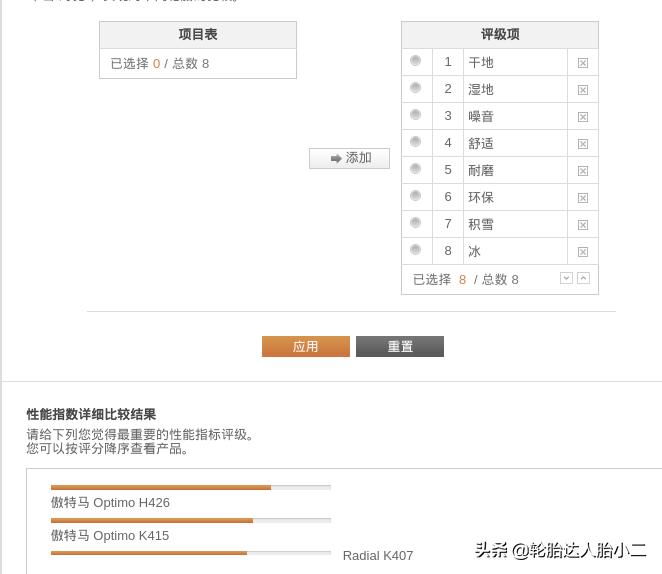Select the radio button for 积雪
The height and width of the screenshot is (574, 662).
(x=415, y=223)
